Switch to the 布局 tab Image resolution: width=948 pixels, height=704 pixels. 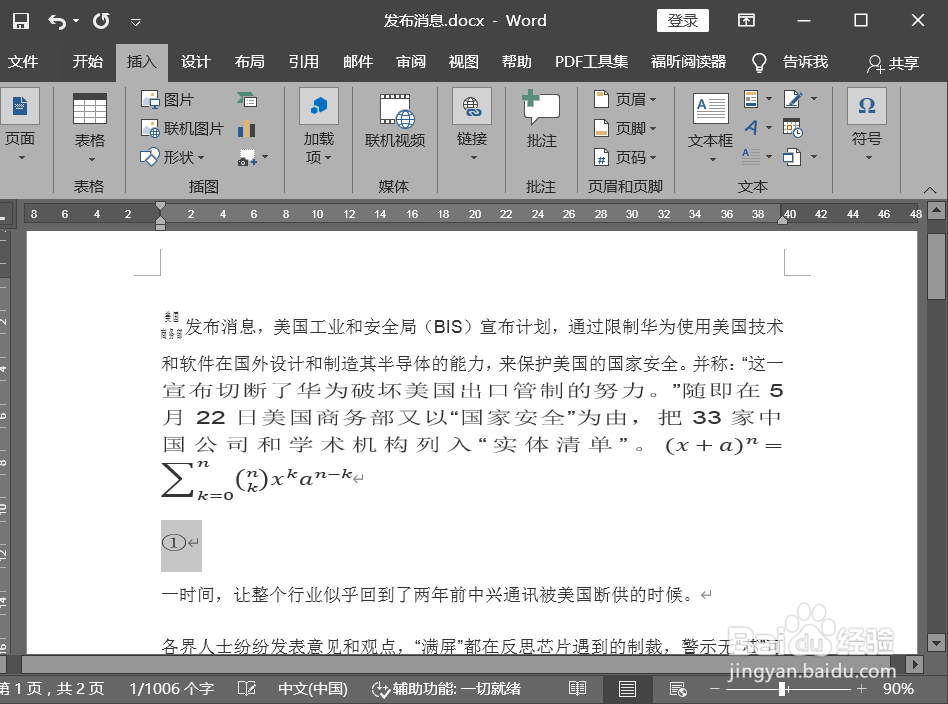[x=250, y=62]
